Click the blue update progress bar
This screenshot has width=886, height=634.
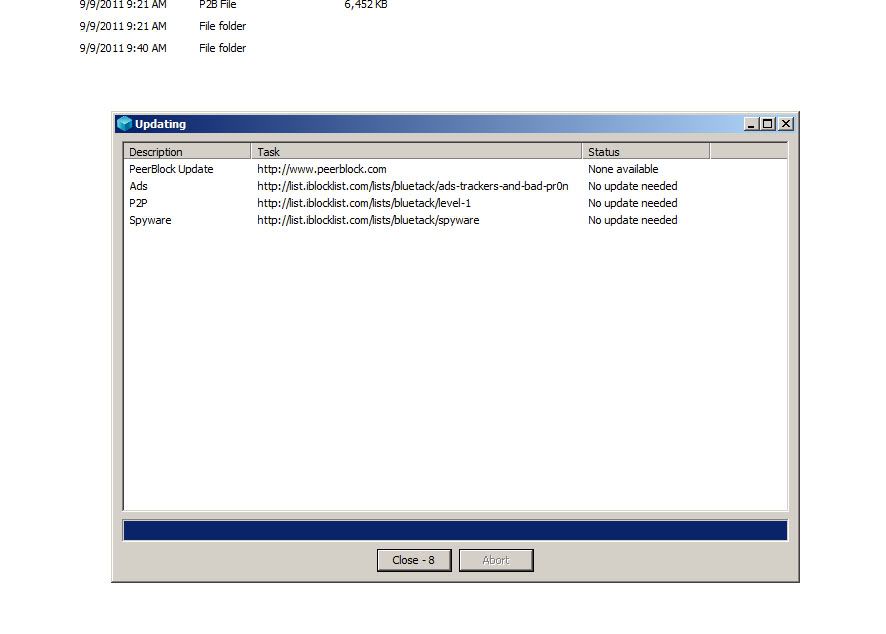pyautogui.click(x=455, y=530)
